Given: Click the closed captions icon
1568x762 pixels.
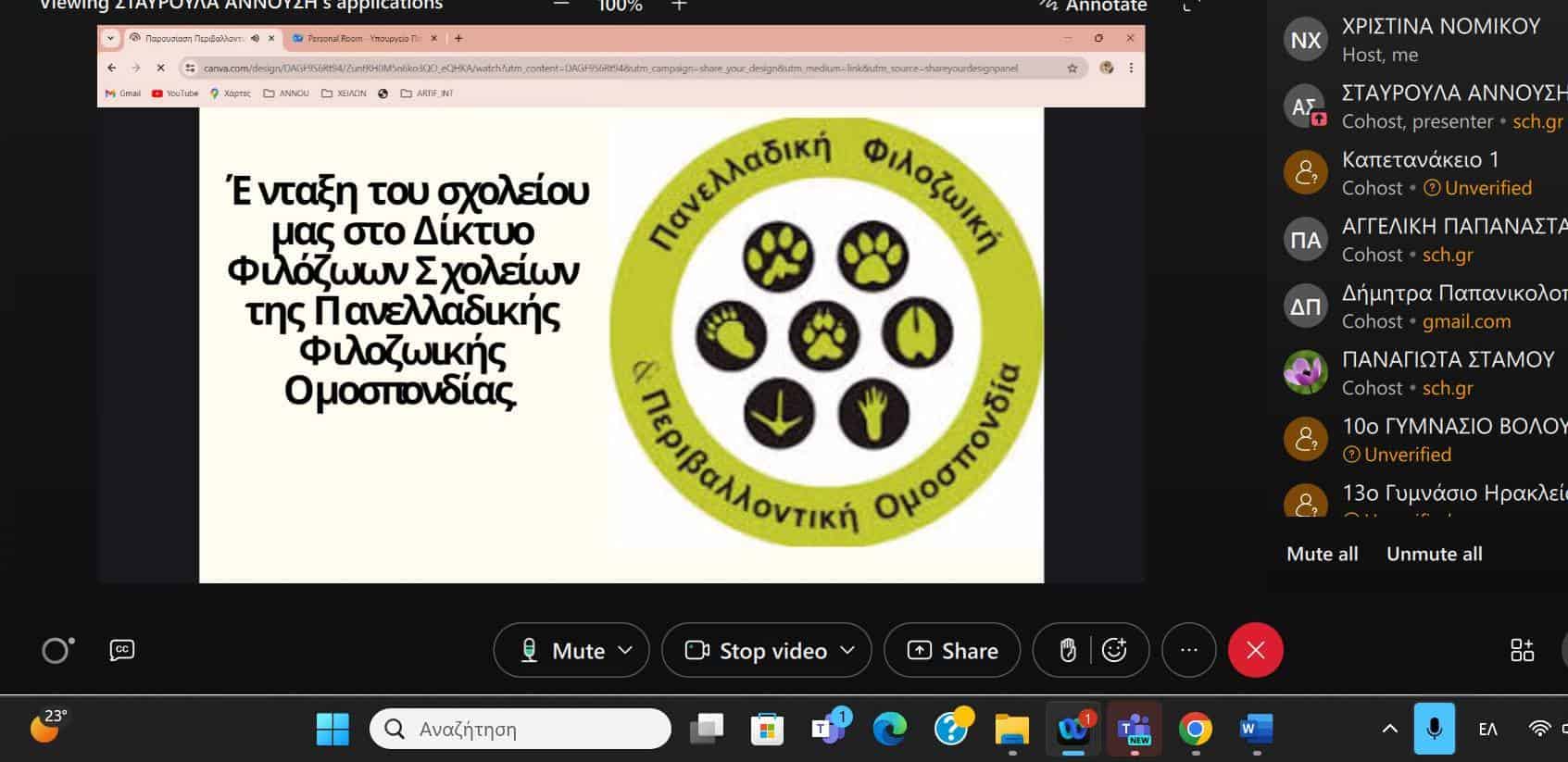Looking at the screenshot, I should click(121, 650).
